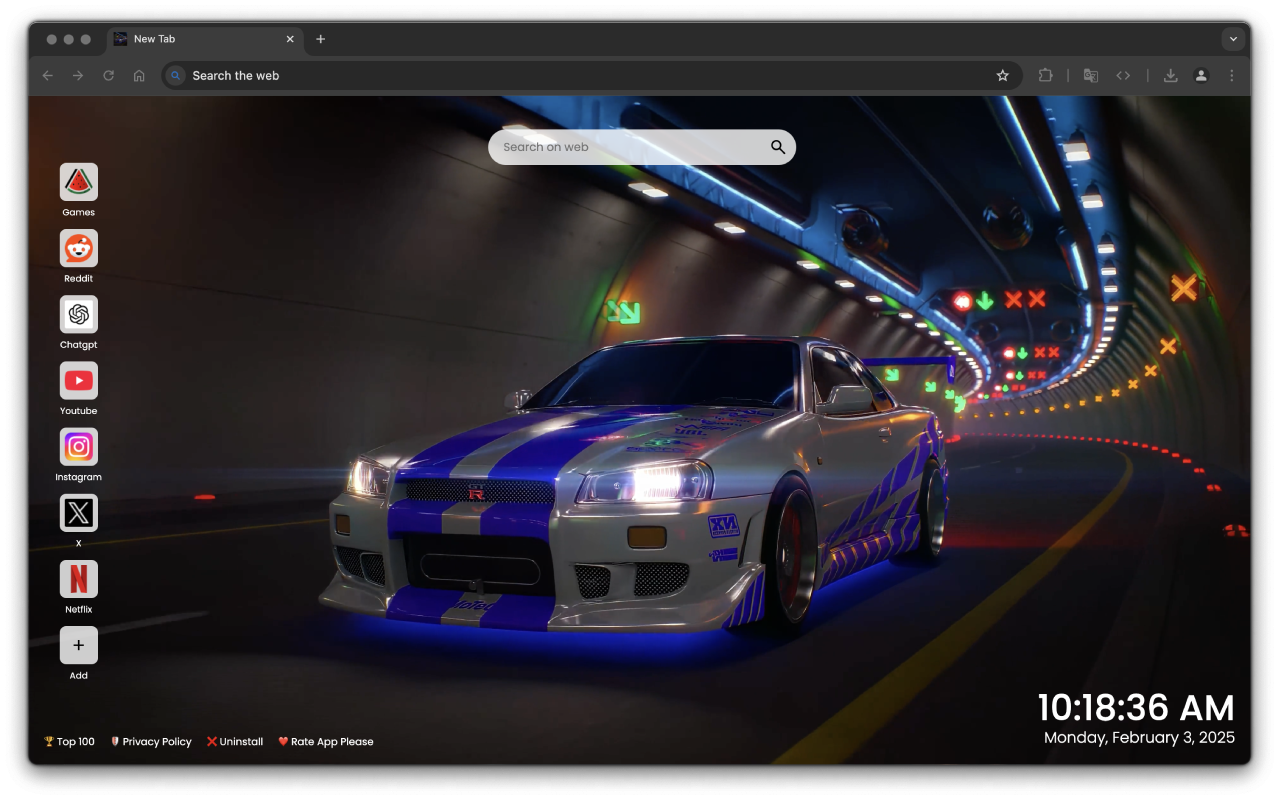Viewport: 1280px width, 800px height.
Task: Bookmark this page with the star icon
Action: click(1002, 75)
